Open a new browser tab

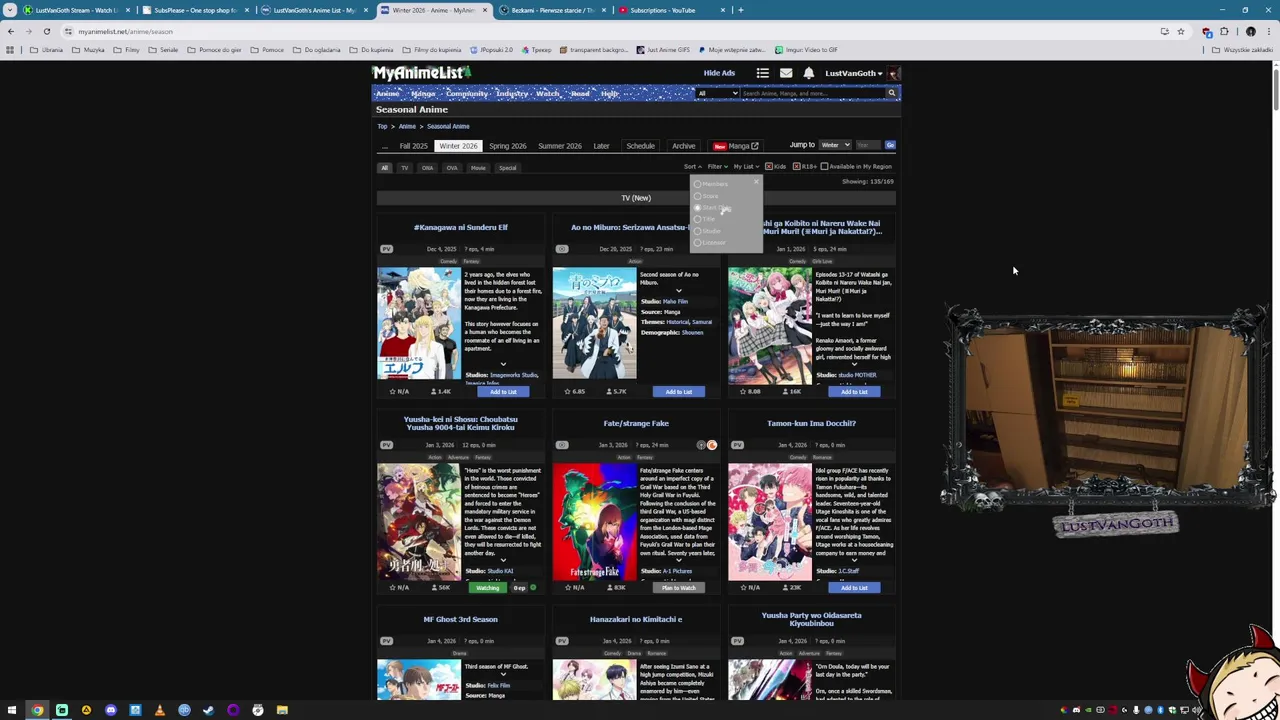click(741, 10)
